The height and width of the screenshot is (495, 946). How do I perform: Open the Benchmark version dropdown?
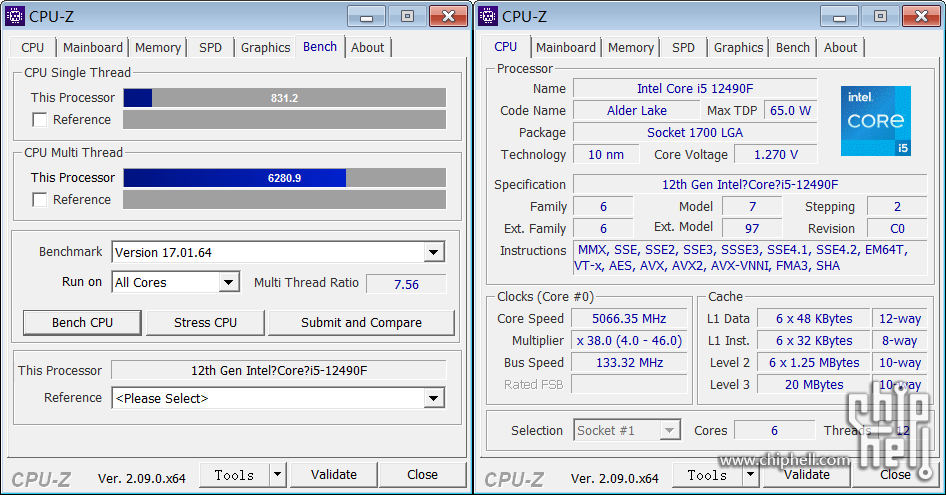coord(433,252)
